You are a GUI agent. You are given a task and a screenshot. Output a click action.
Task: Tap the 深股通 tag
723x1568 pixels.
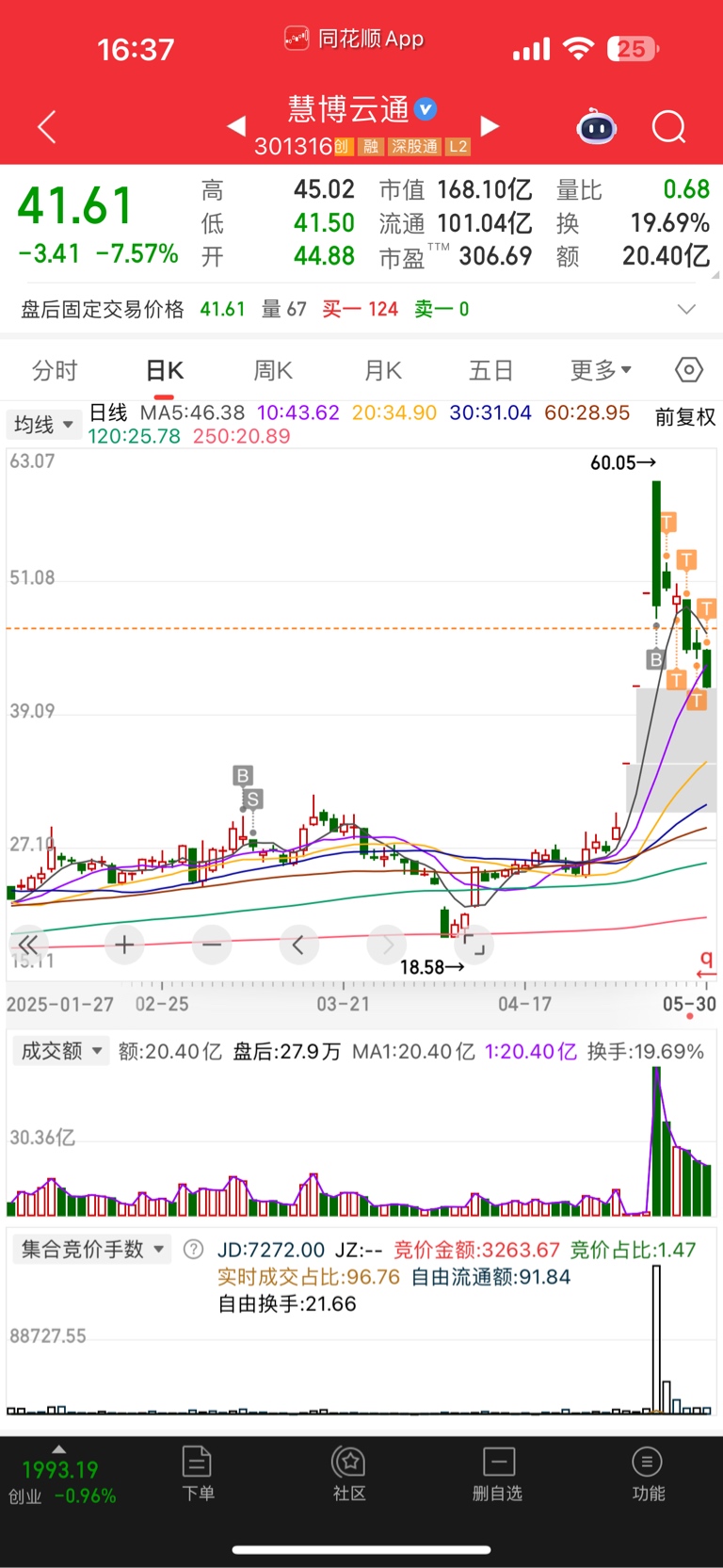coord(414,147)
